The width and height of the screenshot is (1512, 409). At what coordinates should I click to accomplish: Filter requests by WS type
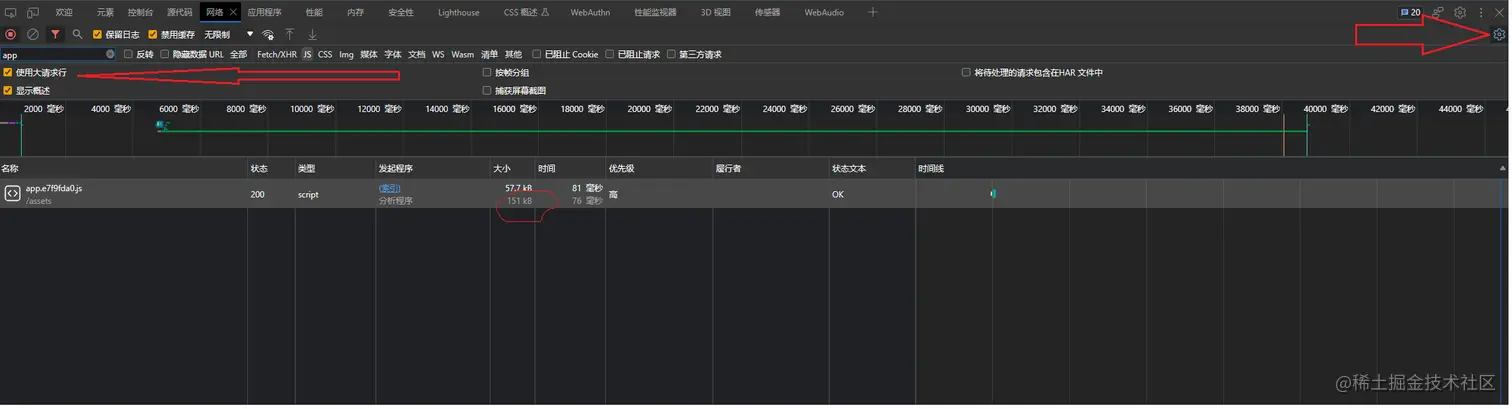(438, 54)
